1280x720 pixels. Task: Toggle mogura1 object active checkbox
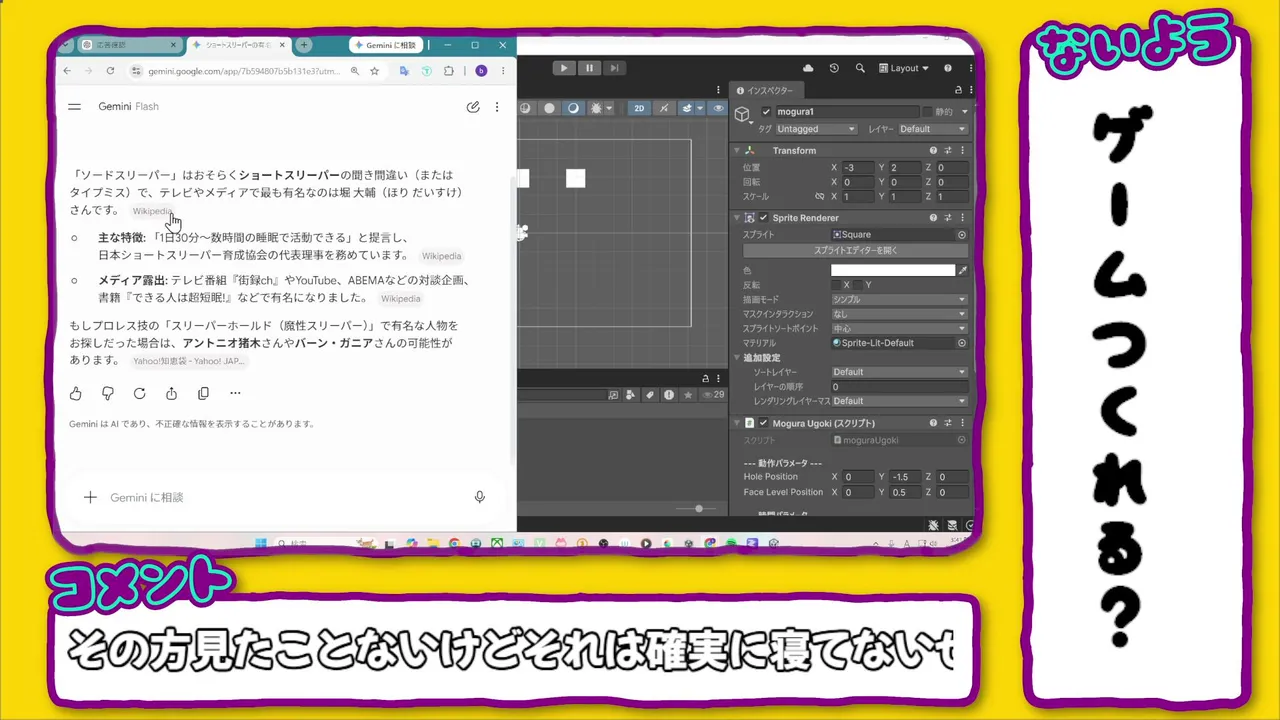(766, 112)
